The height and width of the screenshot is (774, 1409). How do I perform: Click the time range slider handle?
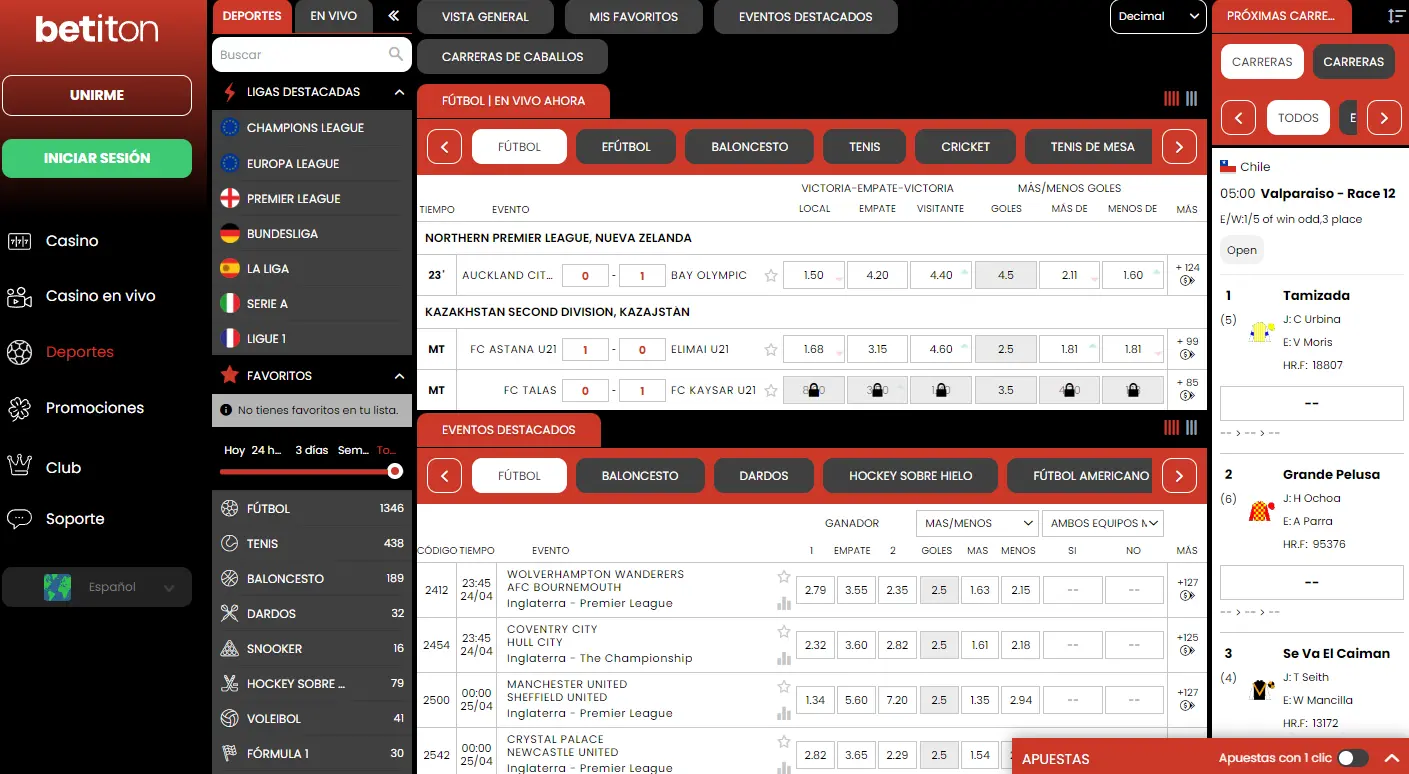[x=395, y=471]
